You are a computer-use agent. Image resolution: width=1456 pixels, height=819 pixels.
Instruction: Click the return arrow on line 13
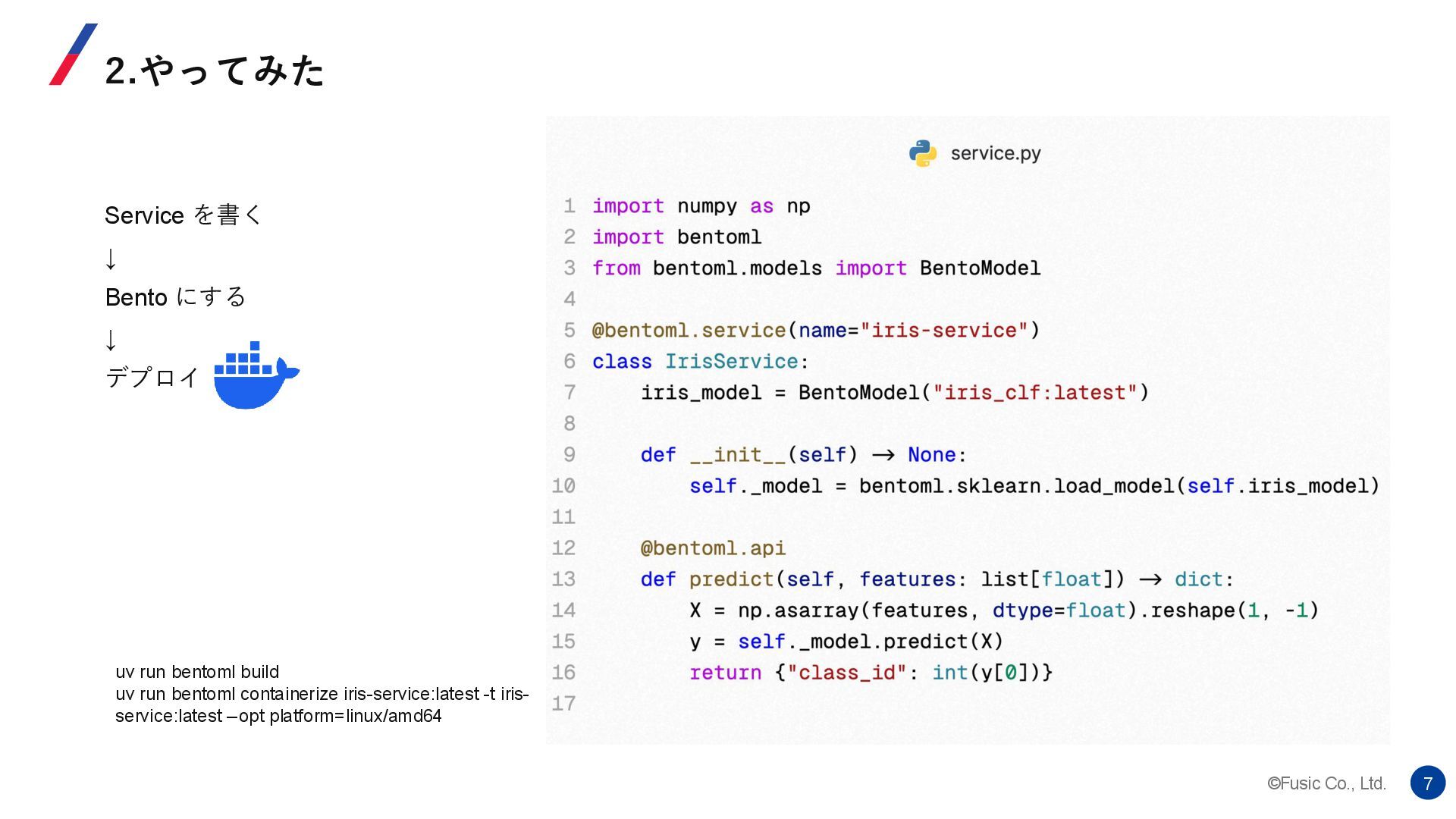point(1150,579)
